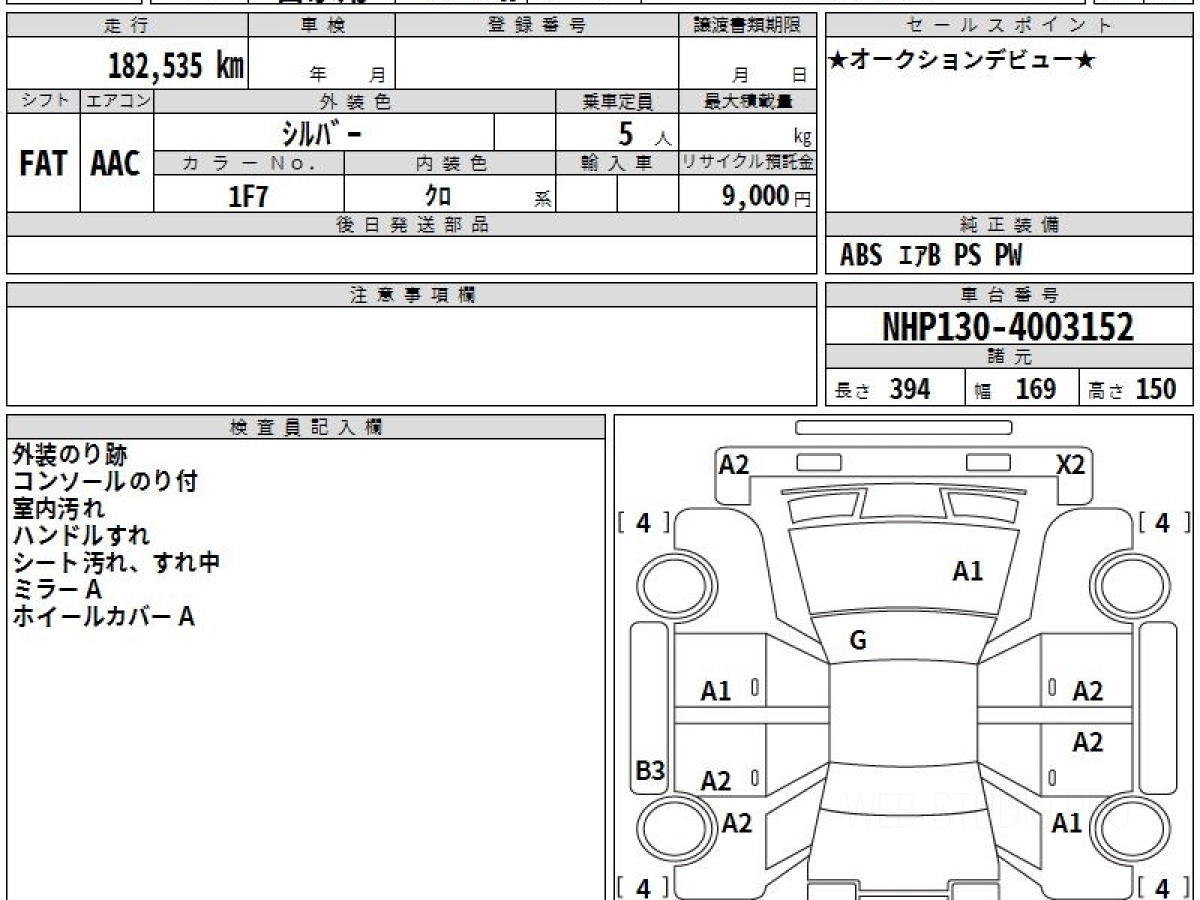Image resolution: width=1200 pixels, height=900 pixels.
Task: Click the セールスポイント section header
Action: click(1010, 26)
